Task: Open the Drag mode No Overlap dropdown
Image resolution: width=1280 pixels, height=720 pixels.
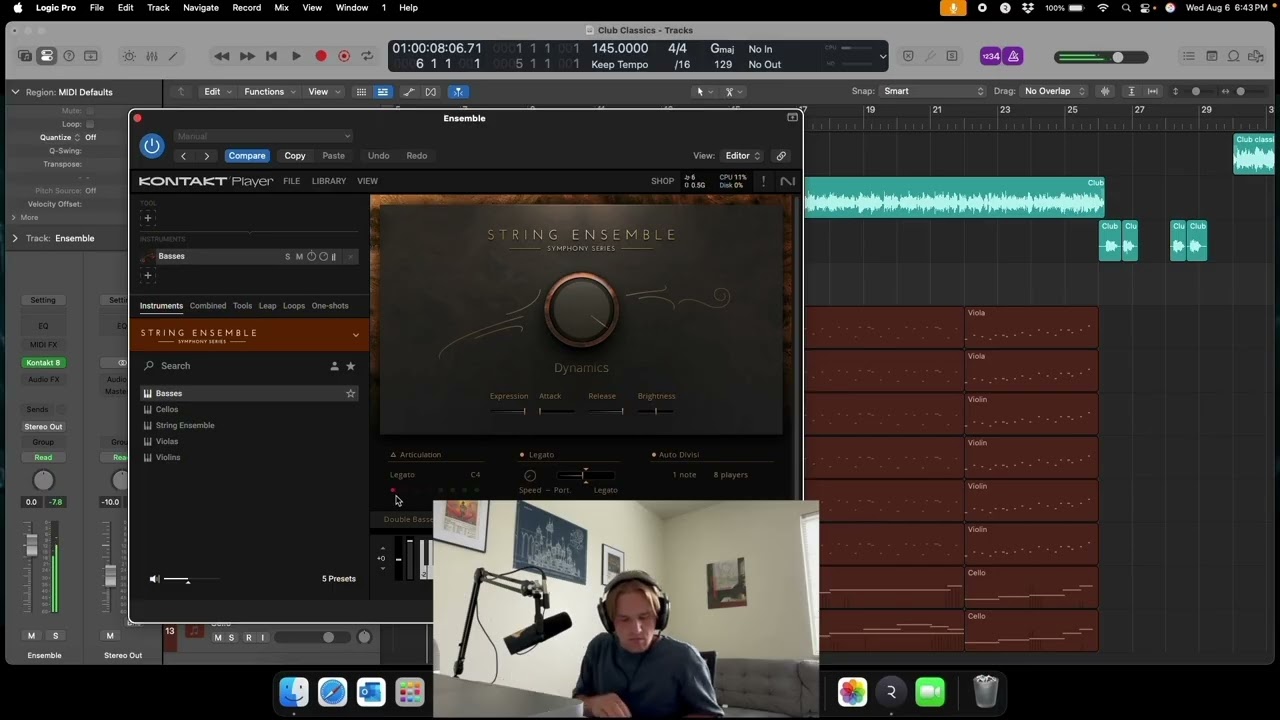Action: pos(1053,91)
